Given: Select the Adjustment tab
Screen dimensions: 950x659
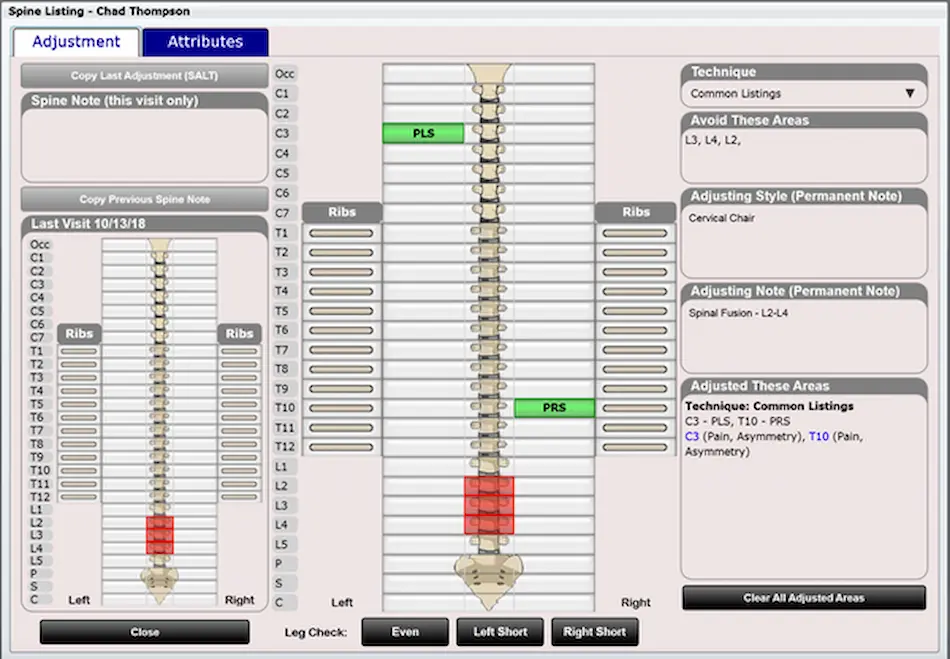Looking at the screenshot, I should point(75,41).
